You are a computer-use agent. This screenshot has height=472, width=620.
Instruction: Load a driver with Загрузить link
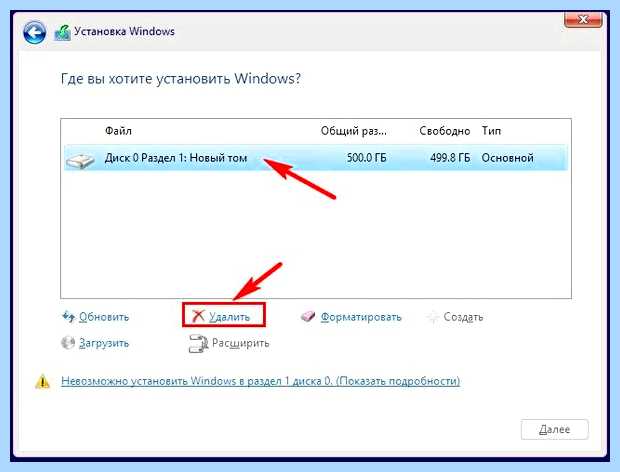104,343
